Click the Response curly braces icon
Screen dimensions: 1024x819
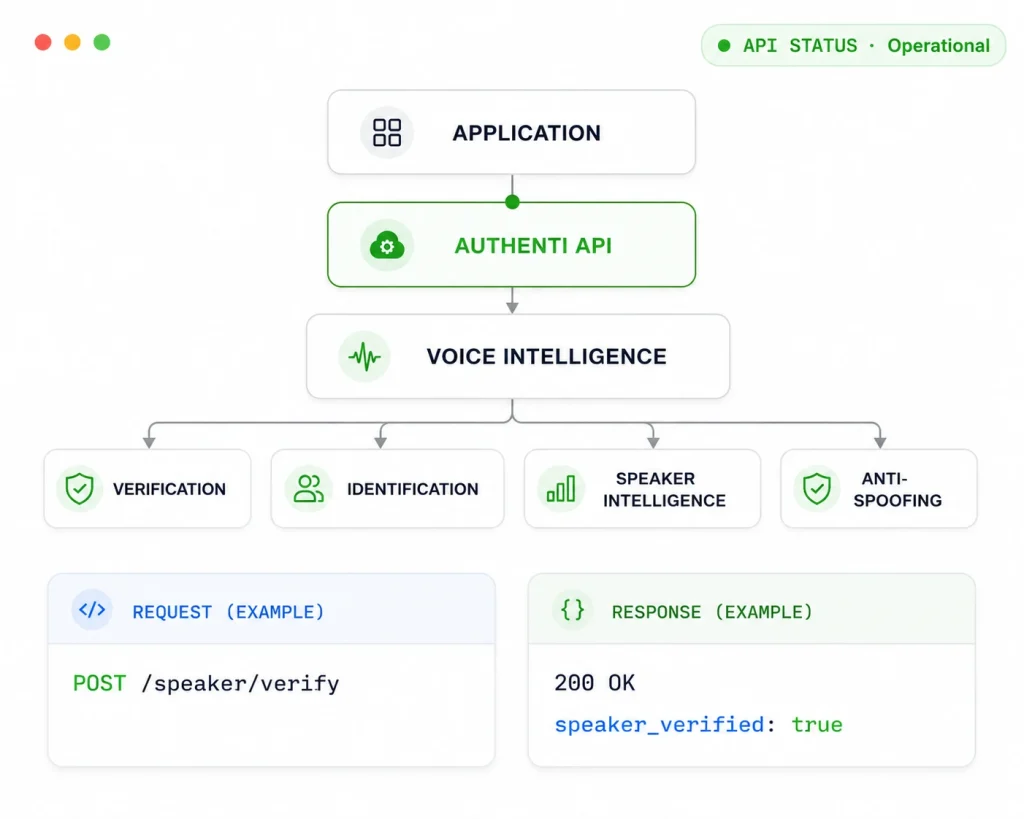pyautogui.click(x=573, y=610)
